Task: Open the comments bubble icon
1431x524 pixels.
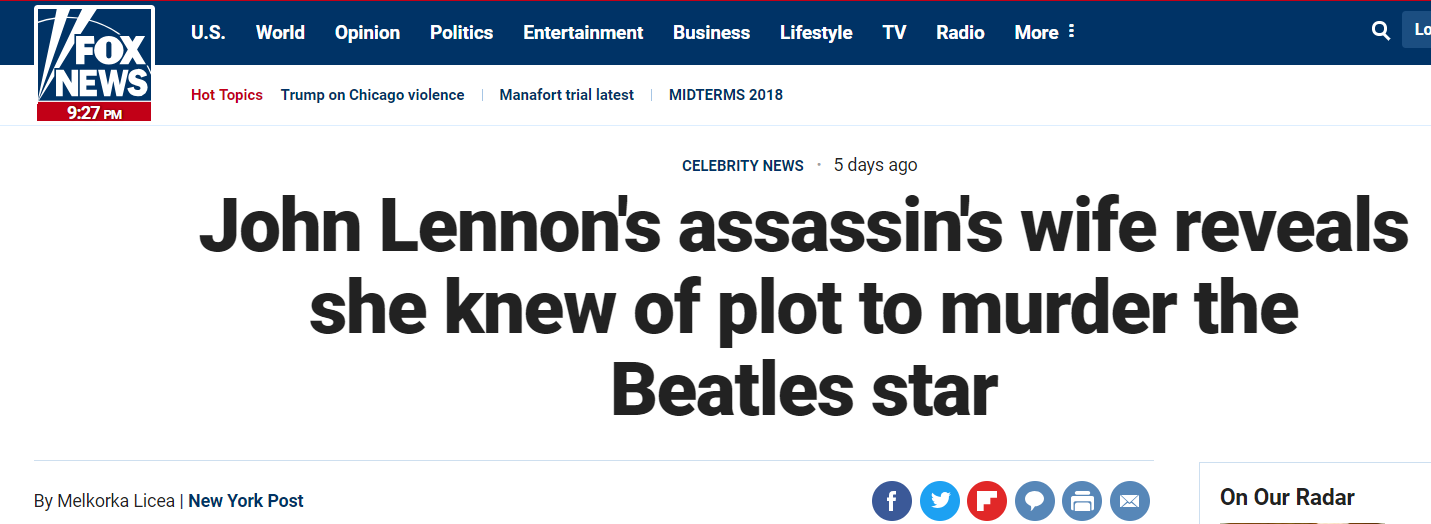Action: [x=1034, y=501]
